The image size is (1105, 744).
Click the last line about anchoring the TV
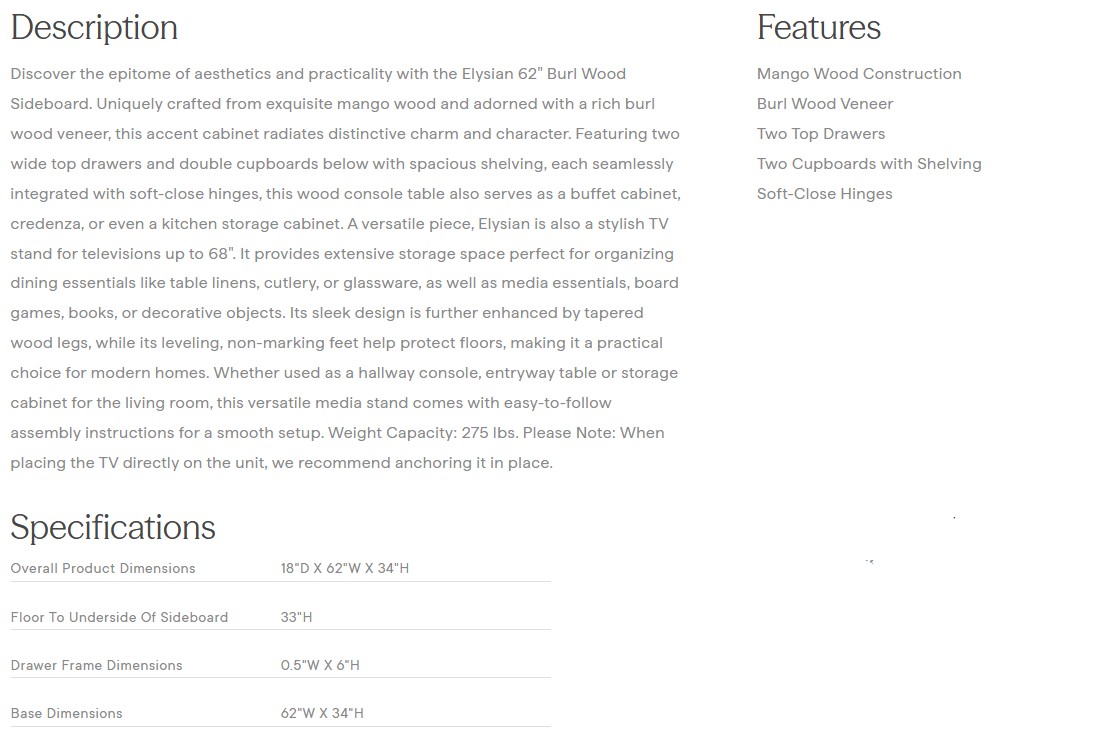tap(281, 463)
